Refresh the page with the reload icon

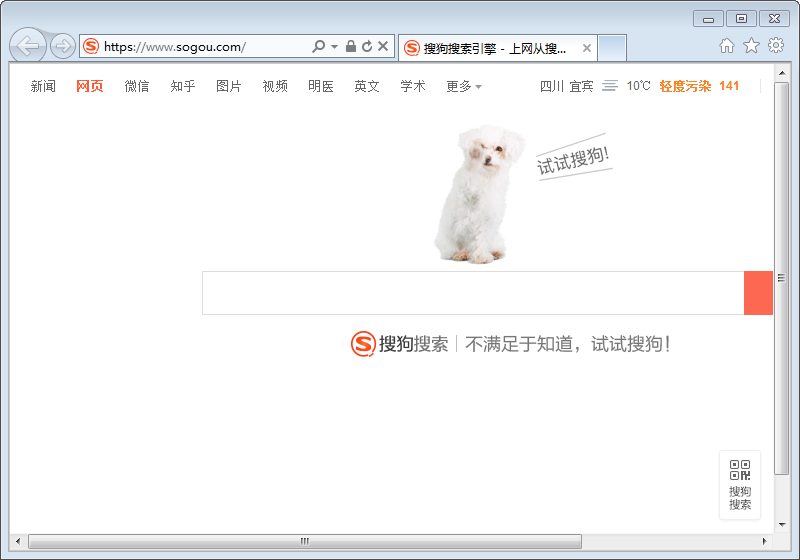pos(367,46)
